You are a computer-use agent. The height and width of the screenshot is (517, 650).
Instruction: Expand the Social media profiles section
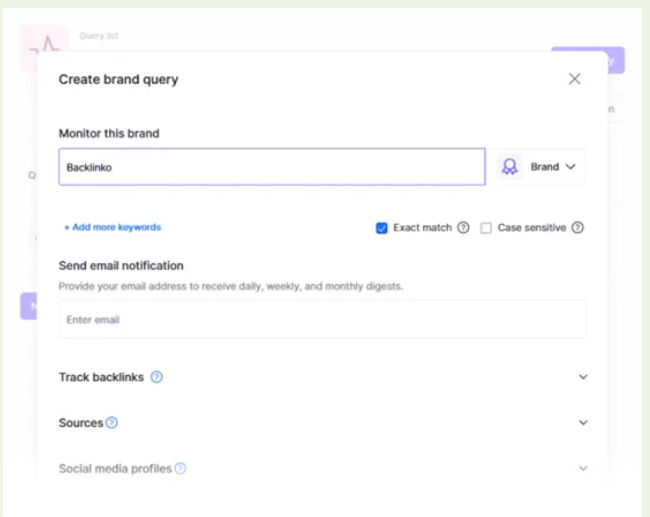583,468
